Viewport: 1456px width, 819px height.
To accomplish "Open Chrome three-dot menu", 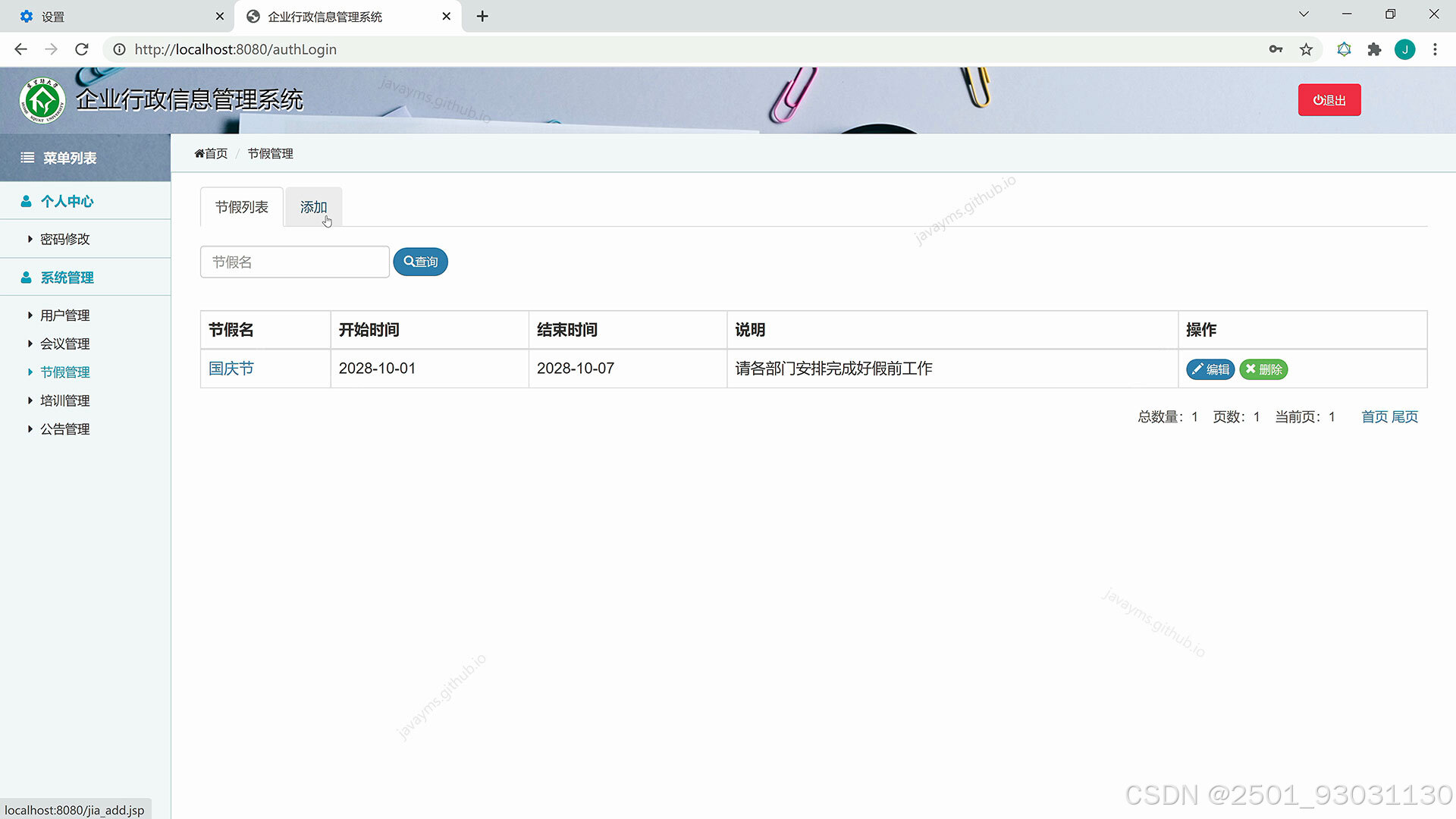I will point(1435,49).
